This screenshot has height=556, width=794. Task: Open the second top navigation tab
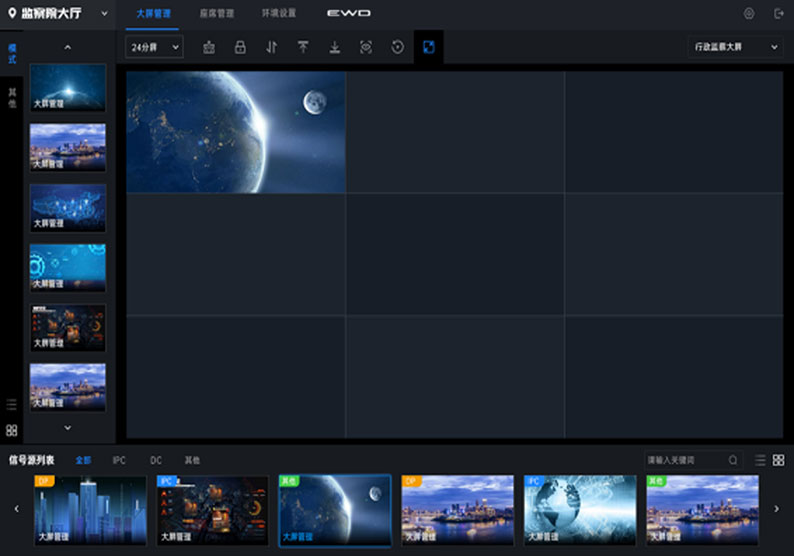click(x=217, y=14)
